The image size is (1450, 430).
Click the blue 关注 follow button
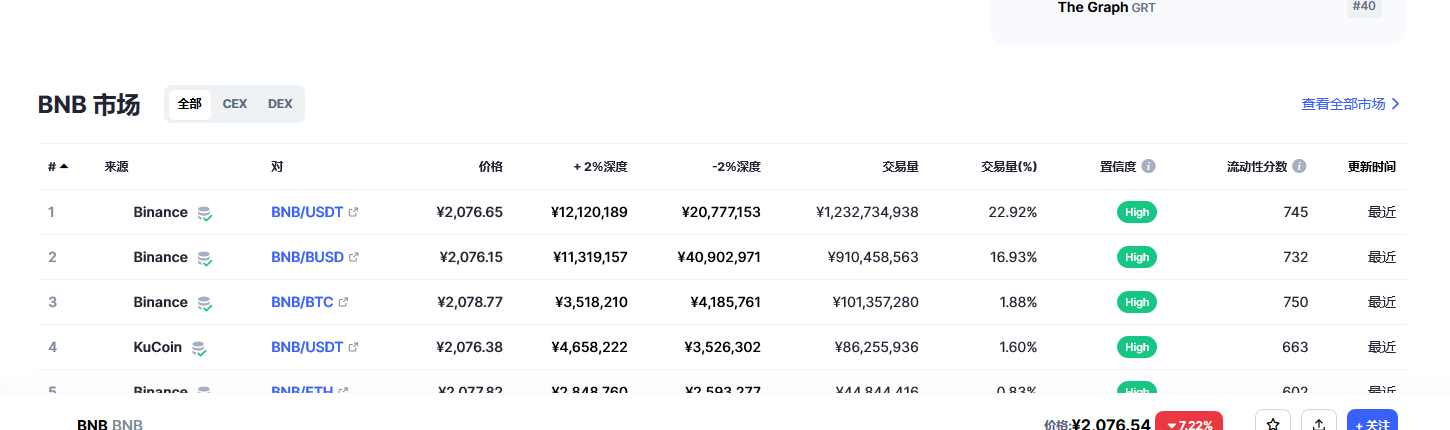1372,424
